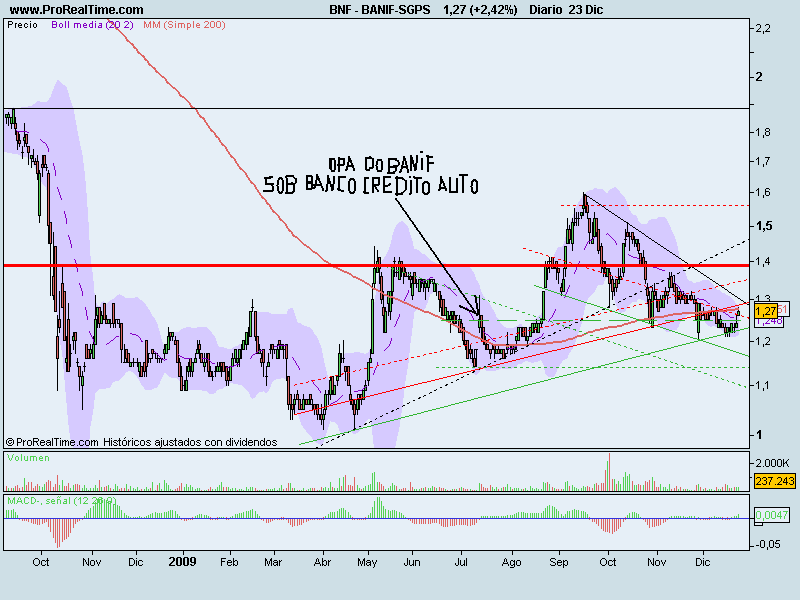Screen dimensions: 800x600
Task: Open the MACD-, señal (12 26 9) label
Action: click(x=62, y=501)
